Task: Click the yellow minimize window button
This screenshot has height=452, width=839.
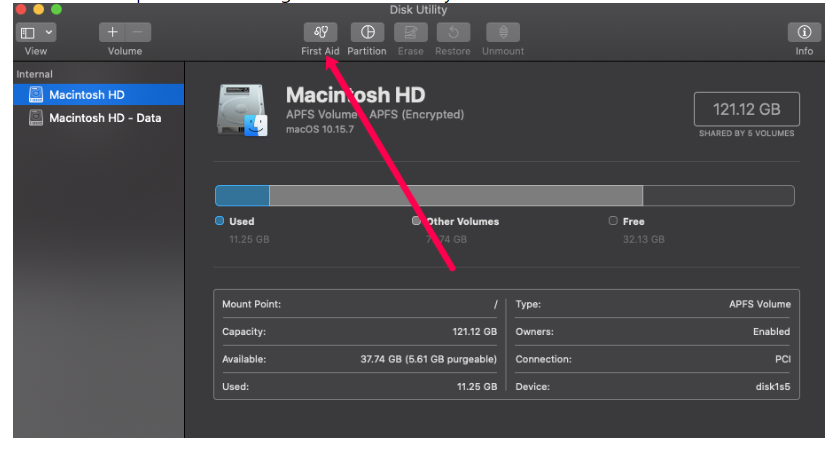Action: pyautogui.click(x=39, y=10)
